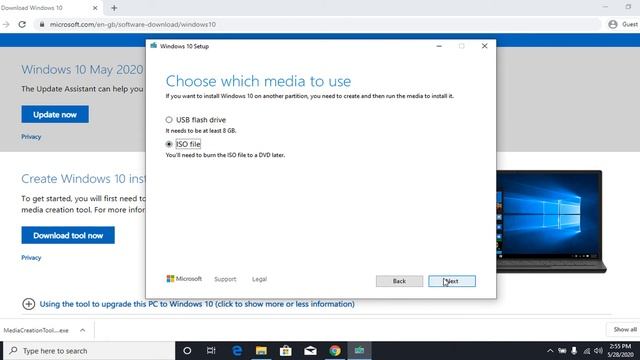Launch Microsoft Edge from taskbar
The image size is (640, 360).
pyautogui.click(x=237, y=351)
